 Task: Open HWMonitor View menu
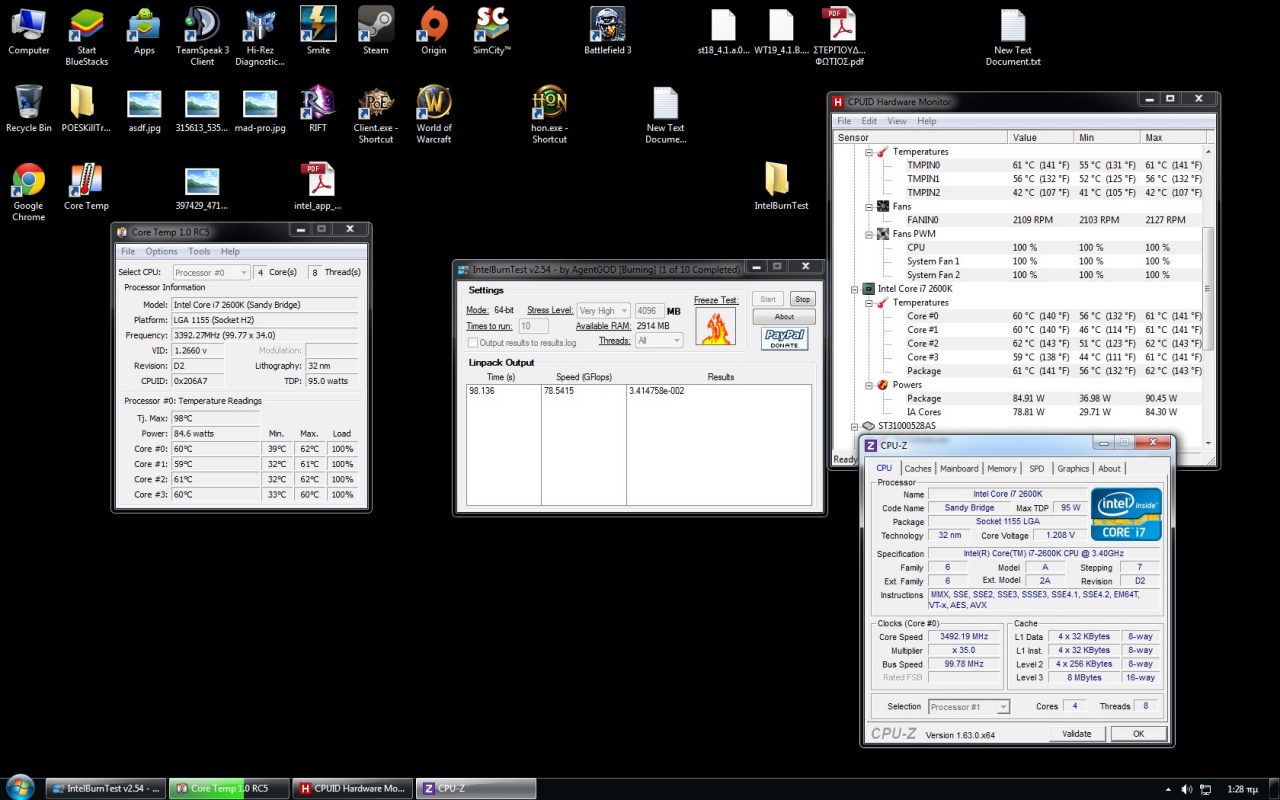(897, 121)
